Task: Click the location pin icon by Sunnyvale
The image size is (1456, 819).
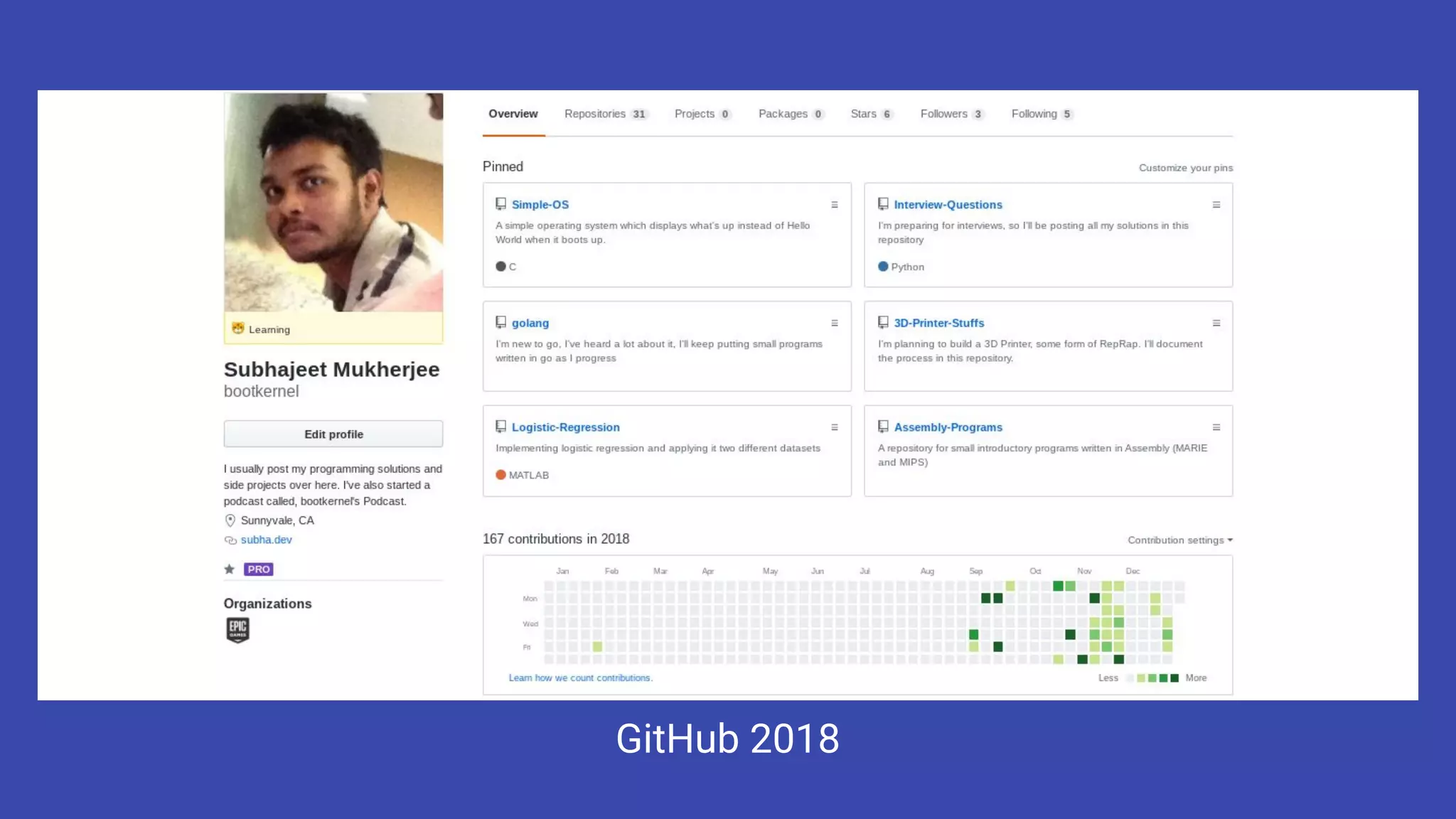Action: (x=230, y=520)
